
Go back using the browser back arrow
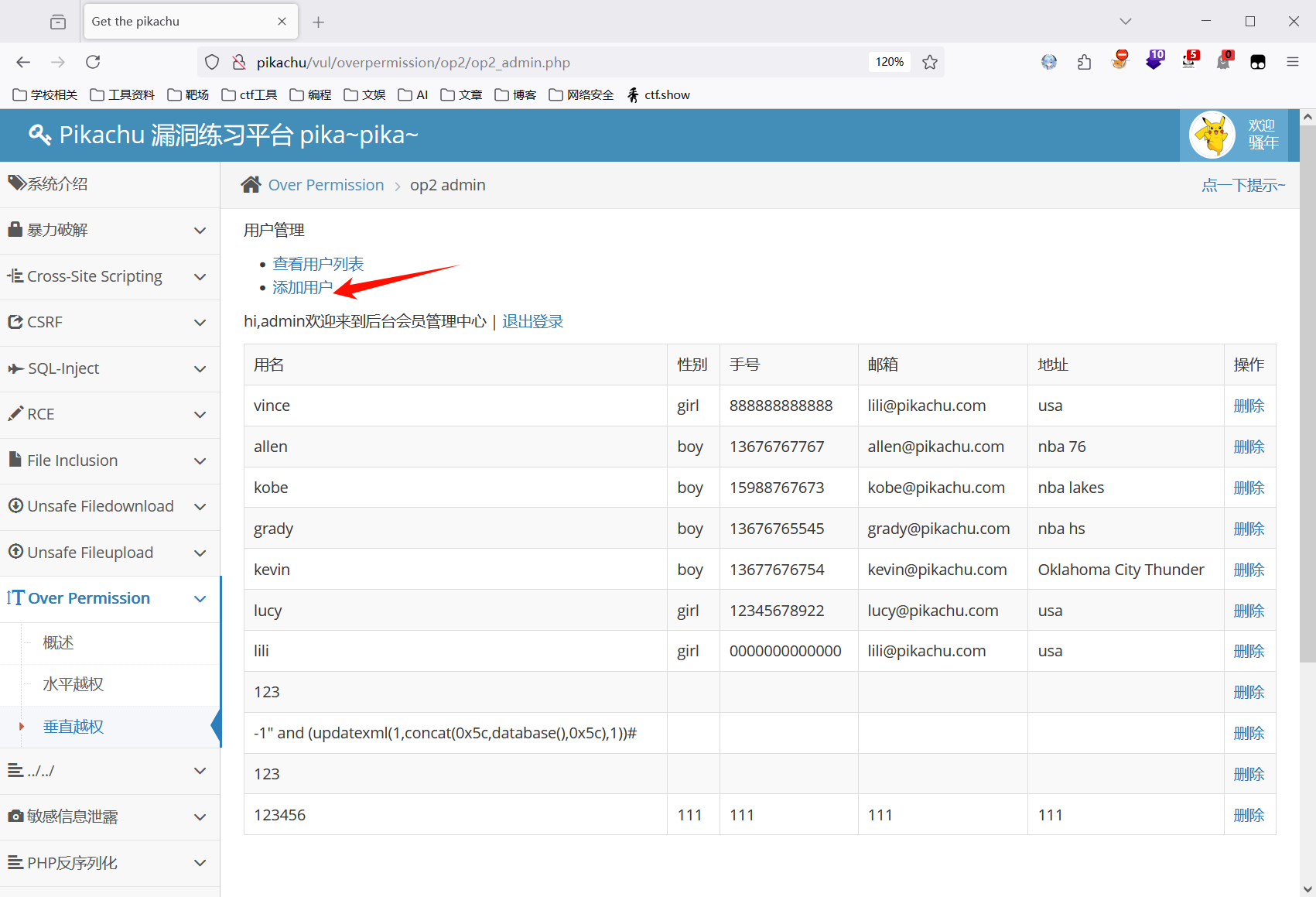click(x=23, y=62)
